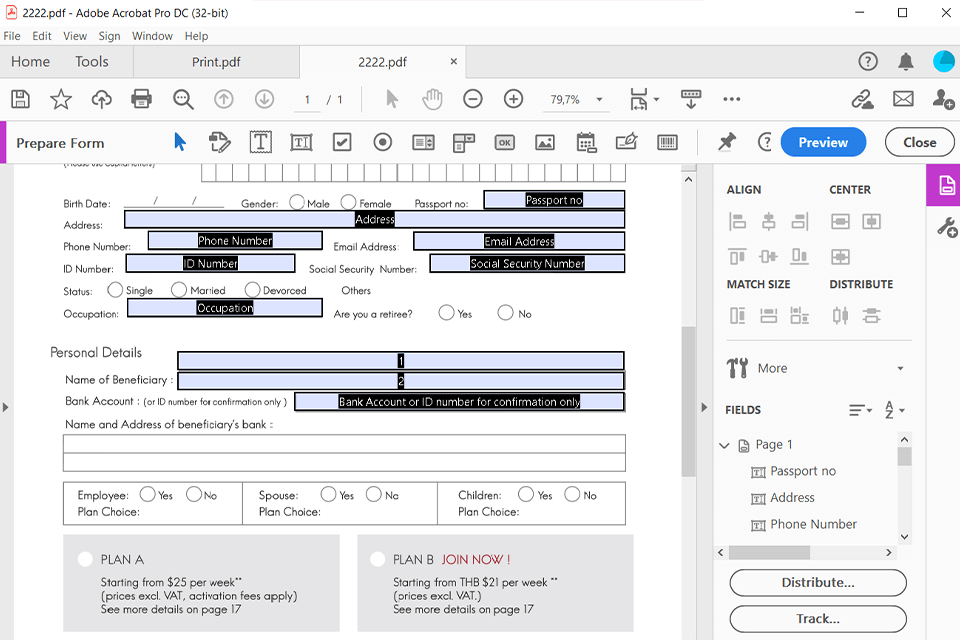Select the Devorced status radio button
The width and height of the screenshot is (960, 640).
pos(252,290)
